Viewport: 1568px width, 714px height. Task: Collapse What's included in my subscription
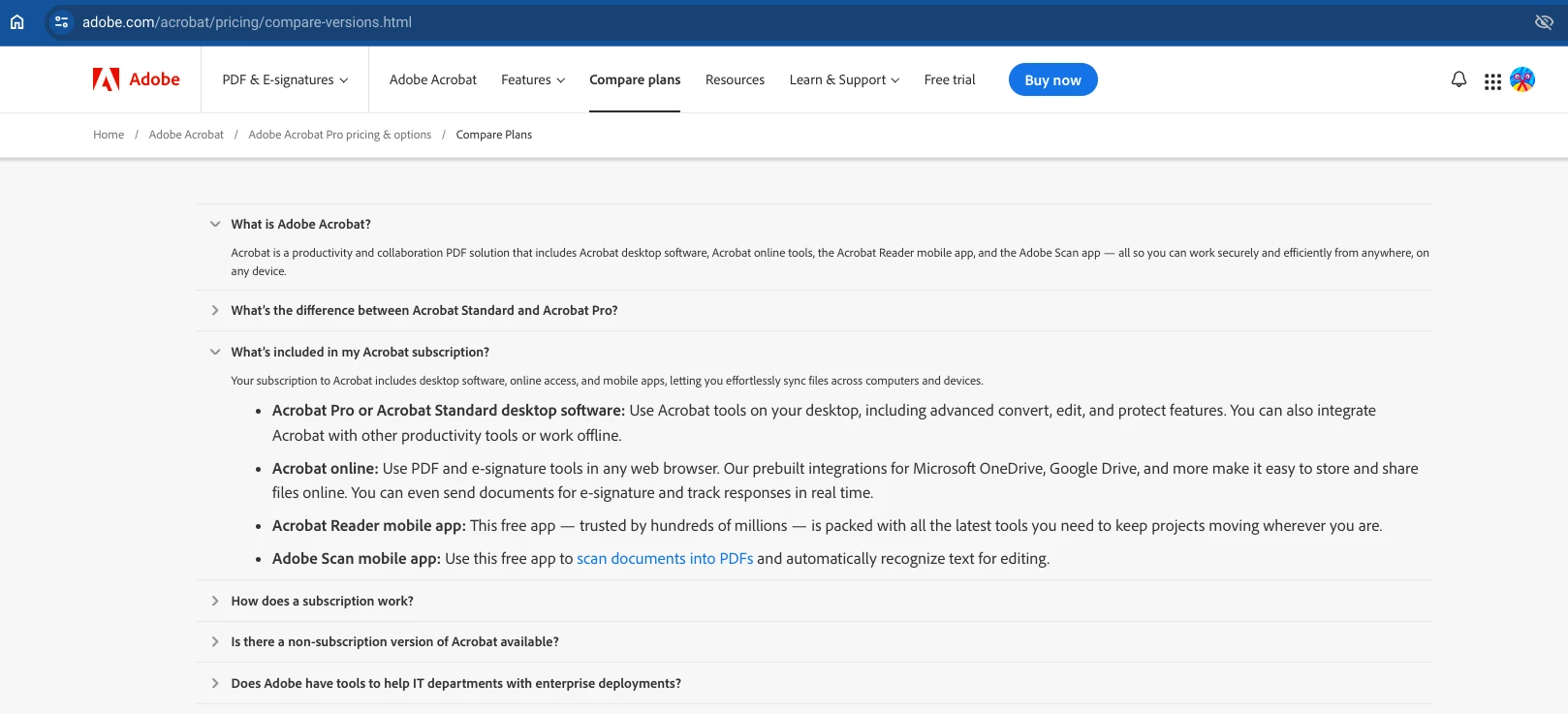coord(814,352)
